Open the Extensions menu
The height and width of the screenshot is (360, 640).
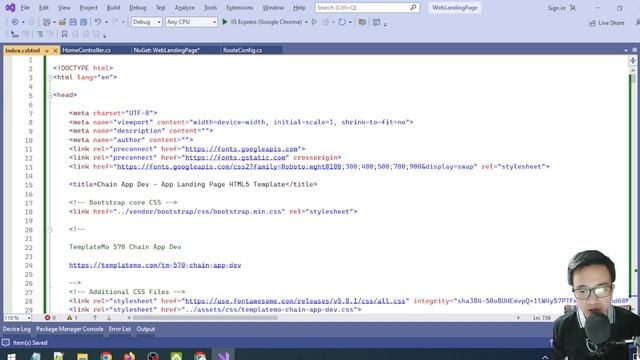coord(240,8)
